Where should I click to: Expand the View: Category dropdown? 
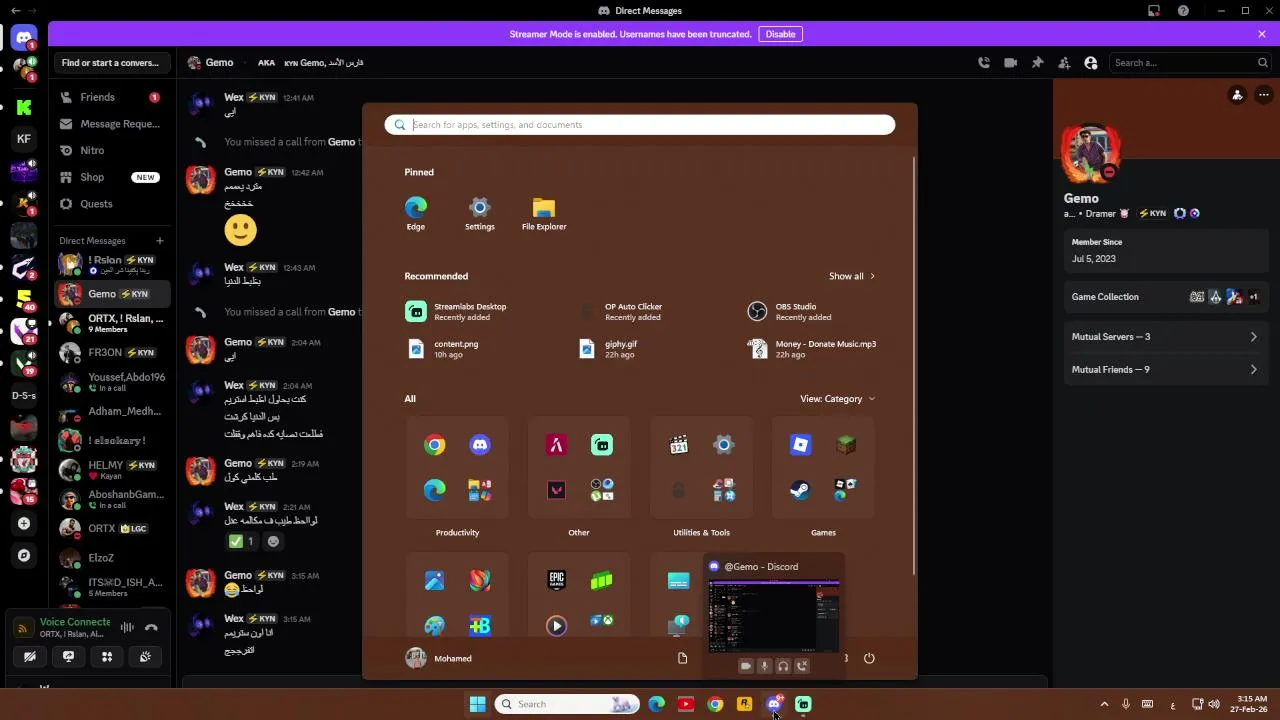pyautogui.click(x=837, y=398)
